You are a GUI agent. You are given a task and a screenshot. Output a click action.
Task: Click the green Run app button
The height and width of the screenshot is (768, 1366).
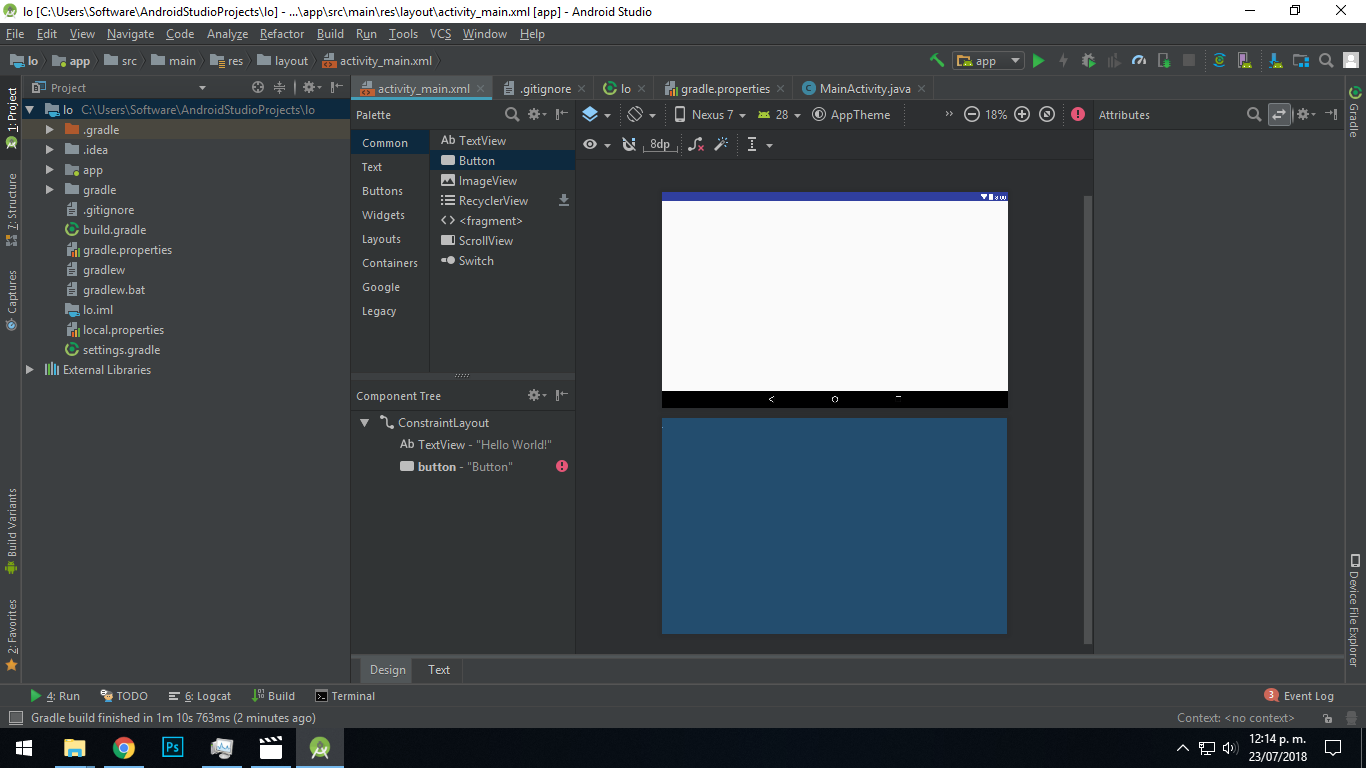point(1038,61)
